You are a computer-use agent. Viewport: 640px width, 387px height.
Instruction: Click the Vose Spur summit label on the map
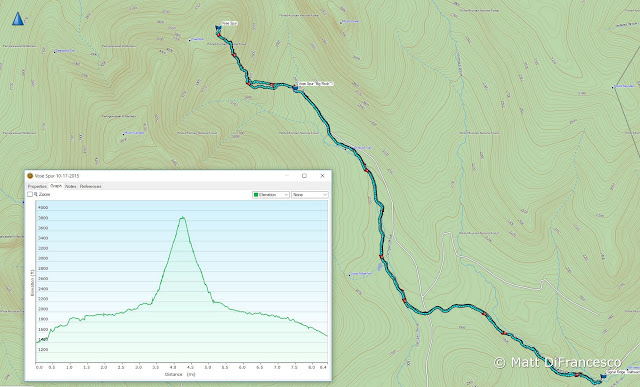click(x=230, y=23)
